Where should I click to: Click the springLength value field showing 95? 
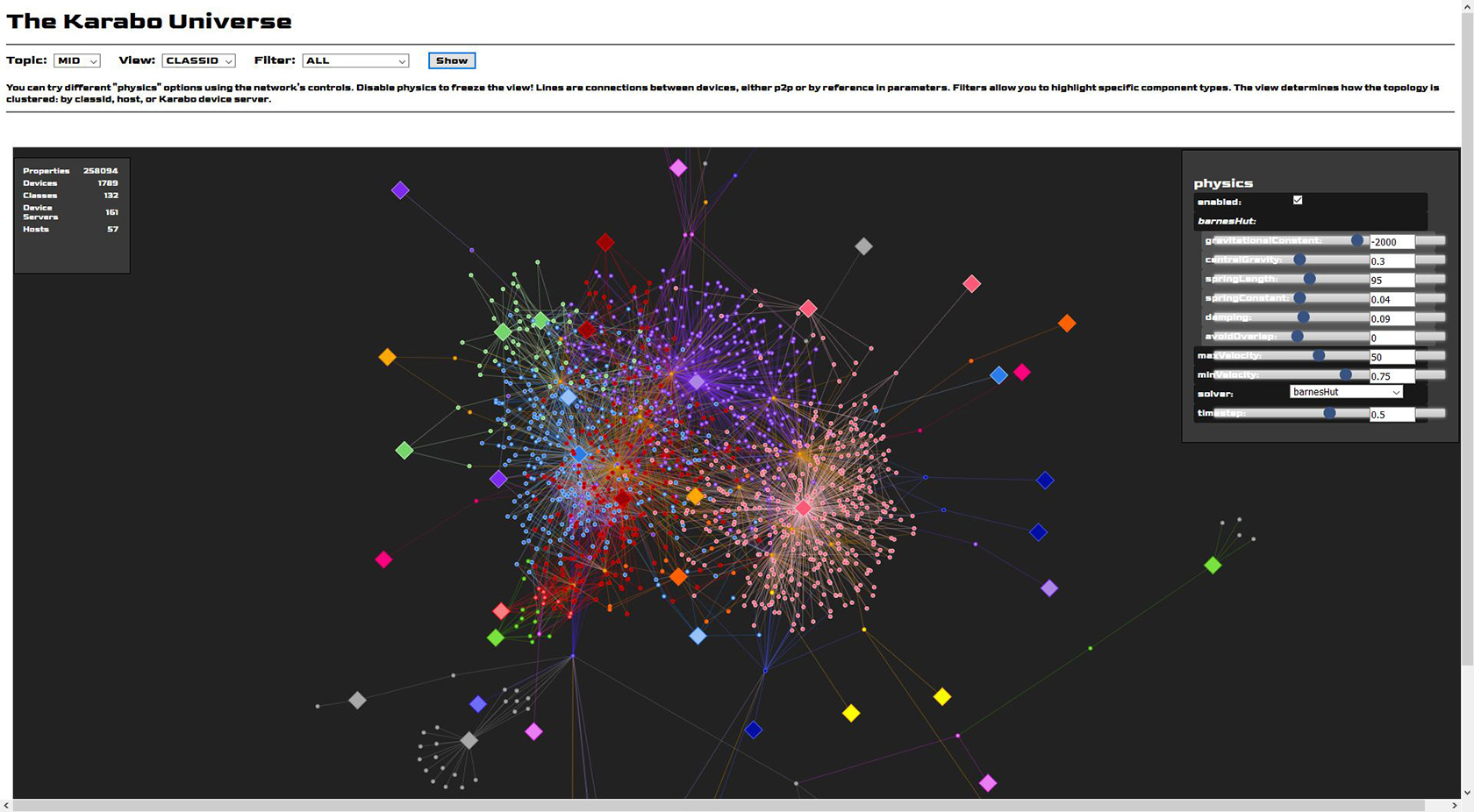[x=1392, y=281]
